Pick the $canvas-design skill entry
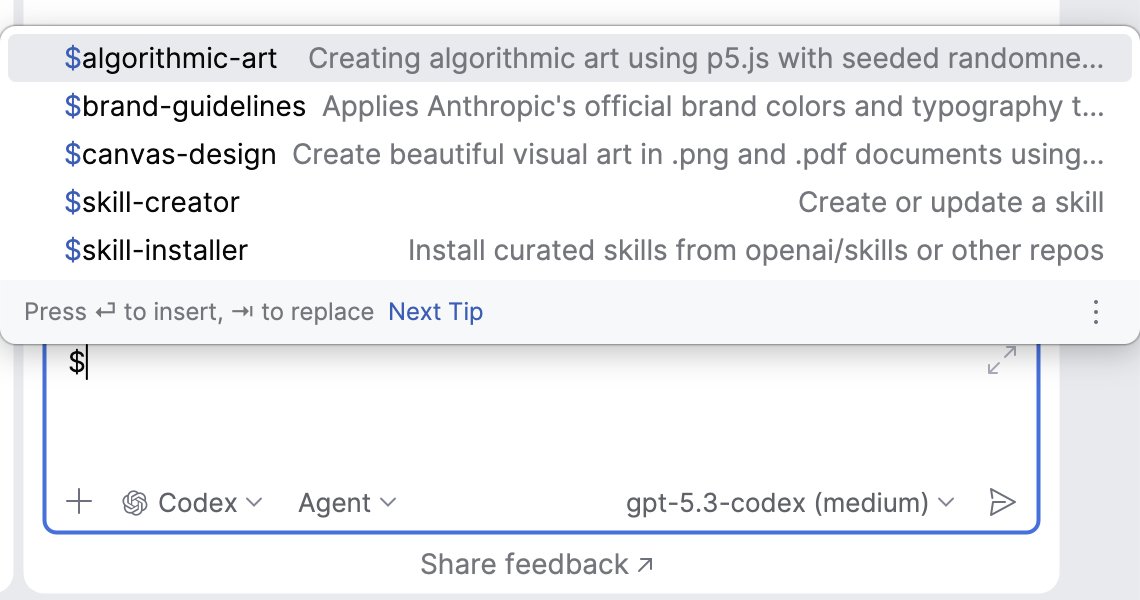 [x=170, y=154]
